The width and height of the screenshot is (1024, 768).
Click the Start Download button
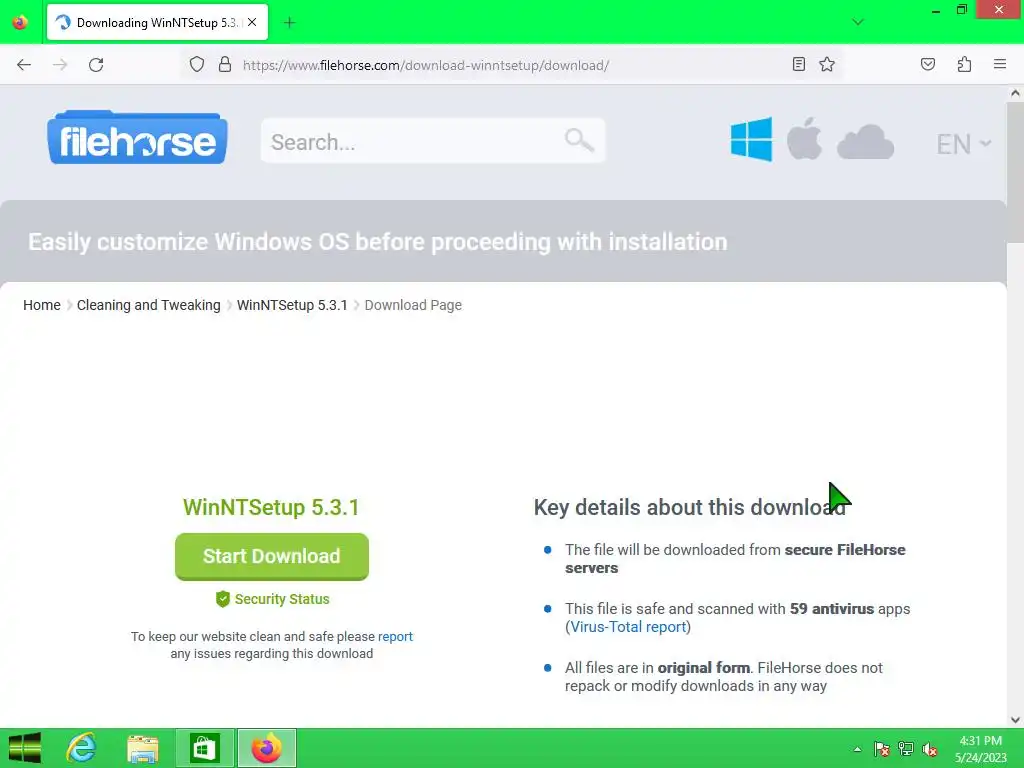pos(272,556)
